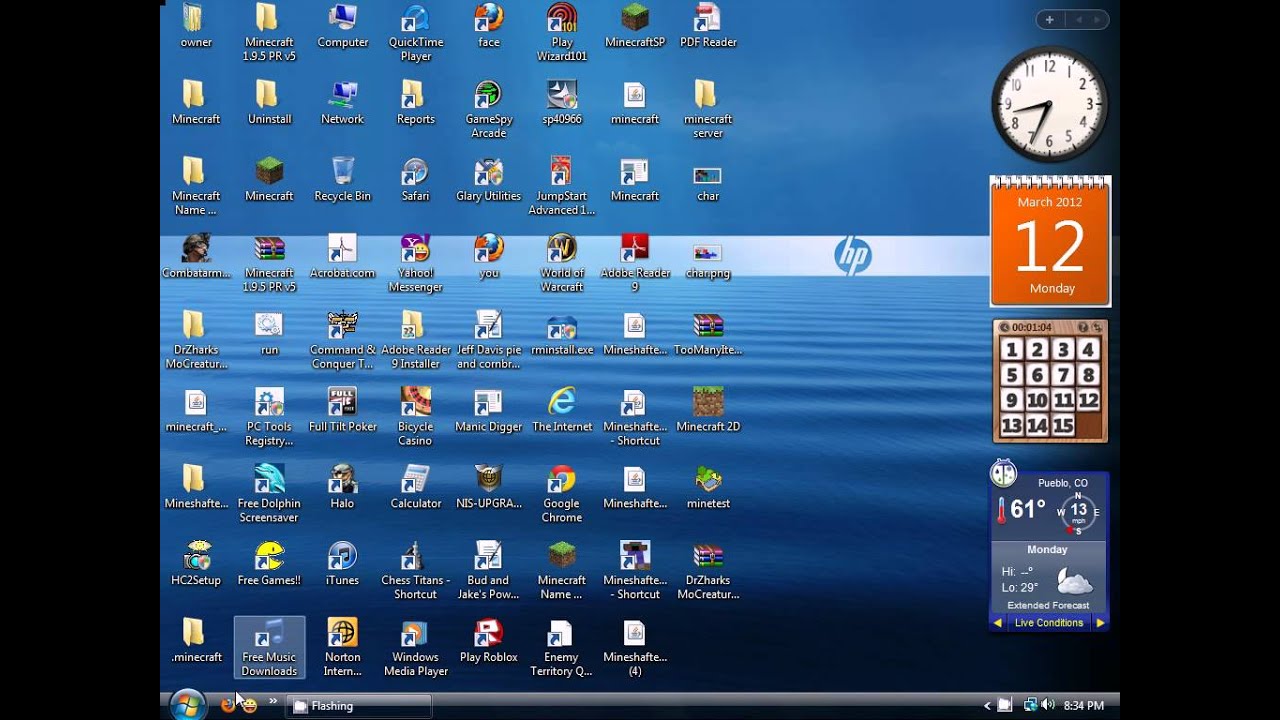Image resolution: width=1280 pixels, height=720 pixels.
Task: Select rminstall.exe file
Action: click(562, 334)
